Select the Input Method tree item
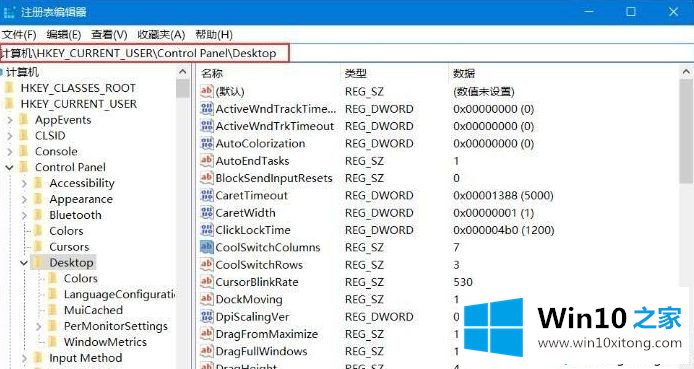 pos(85,358)
